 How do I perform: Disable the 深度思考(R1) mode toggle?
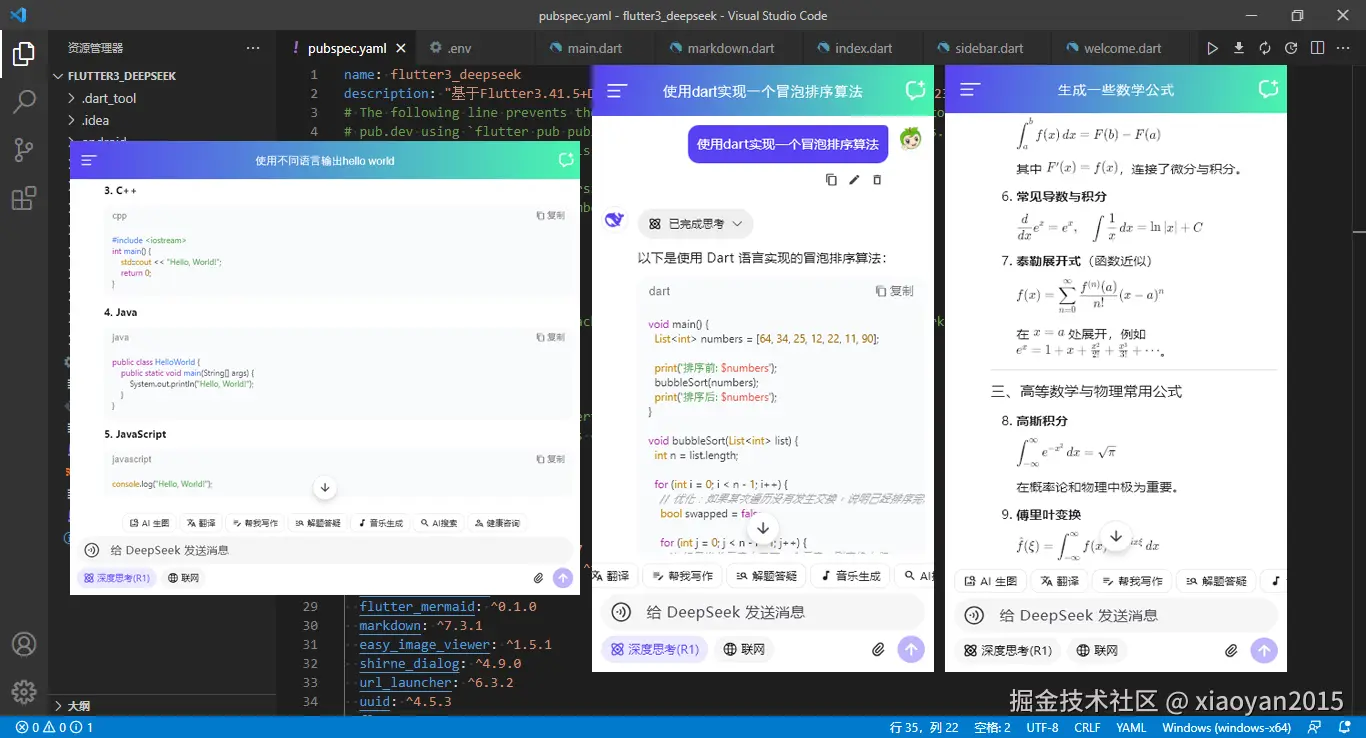pyautogui.click(x=654, y=649)
